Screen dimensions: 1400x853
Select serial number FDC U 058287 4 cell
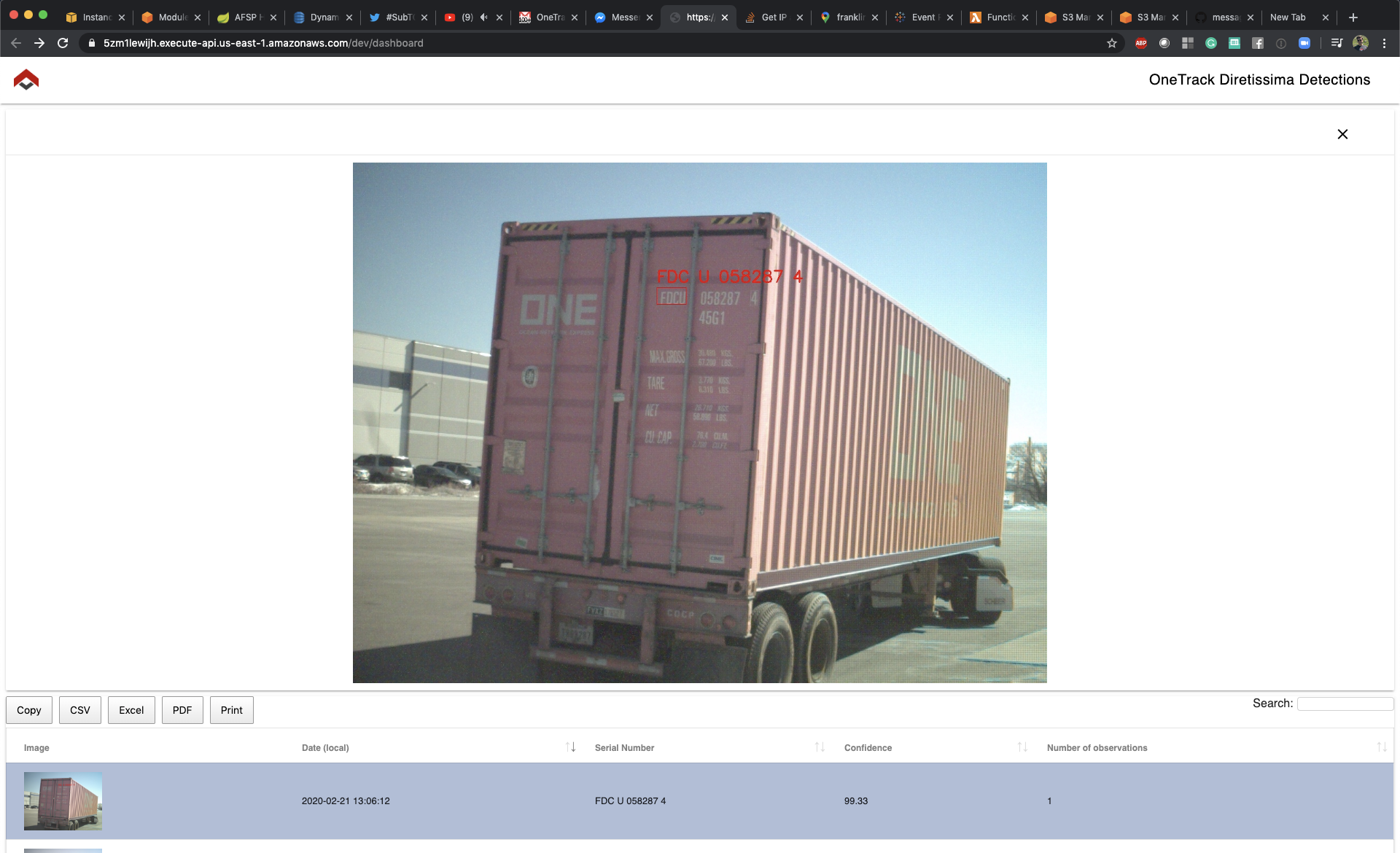tap(630, 801)
